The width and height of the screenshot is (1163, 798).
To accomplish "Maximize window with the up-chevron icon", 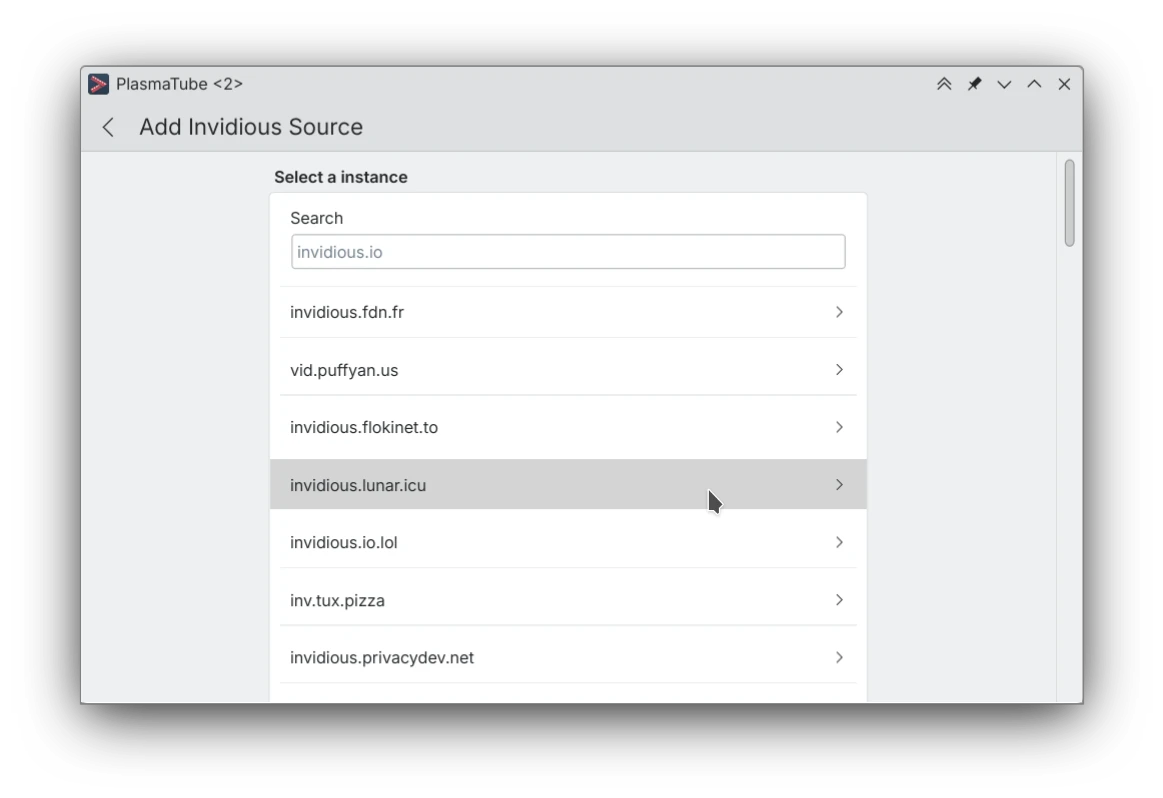I will 1034,84.
